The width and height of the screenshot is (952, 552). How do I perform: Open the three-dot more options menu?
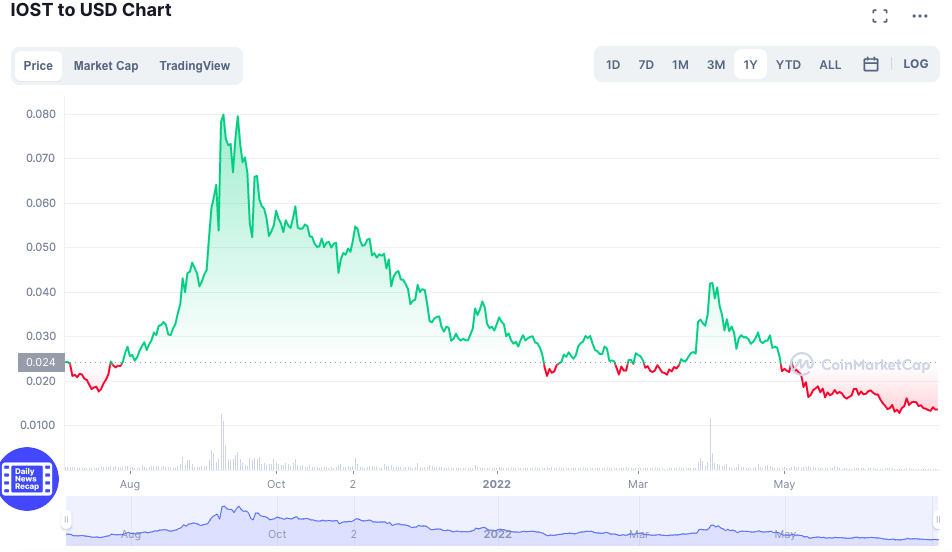coord(920,16)
